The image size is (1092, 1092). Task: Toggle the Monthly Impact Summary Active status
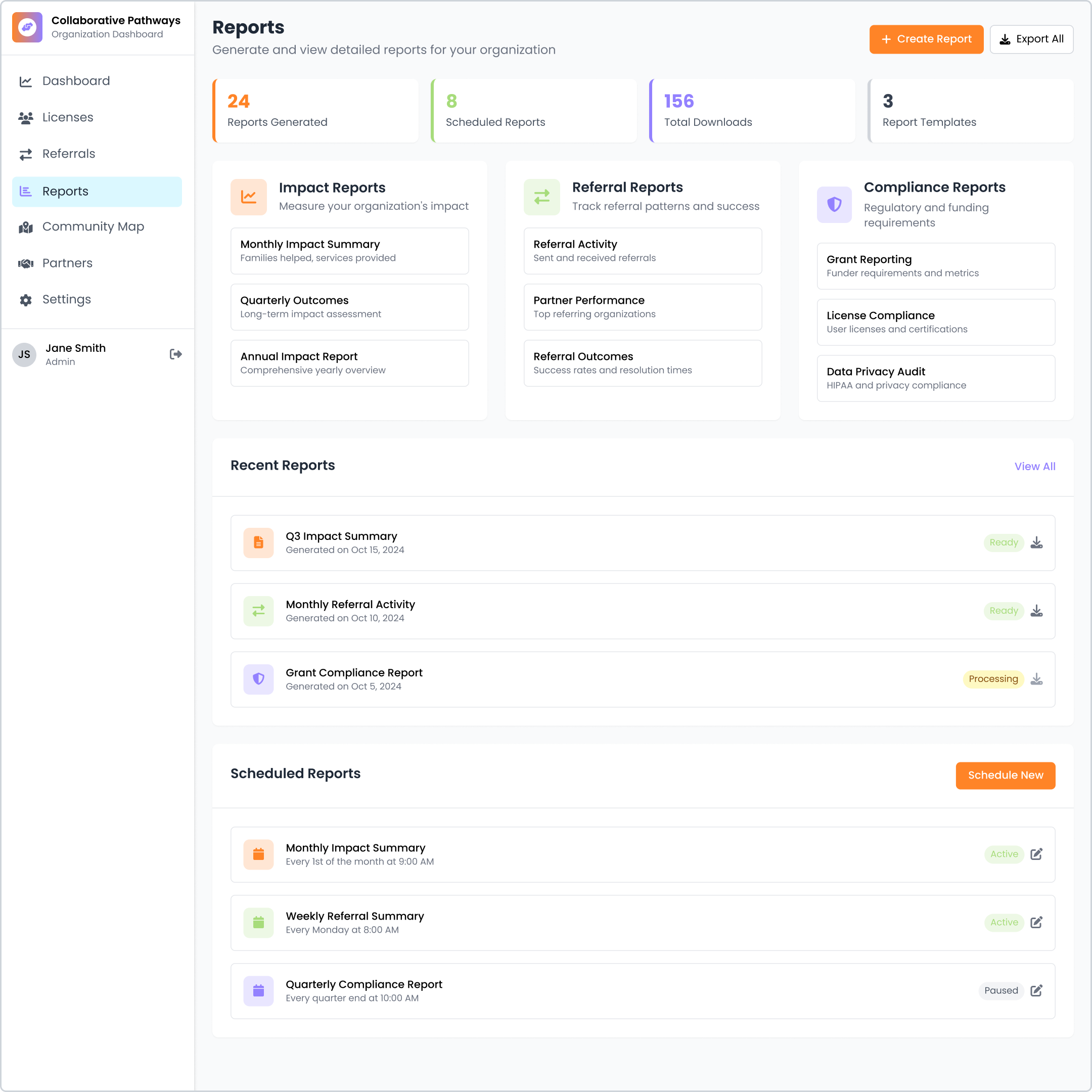[x=1003, y=854]
